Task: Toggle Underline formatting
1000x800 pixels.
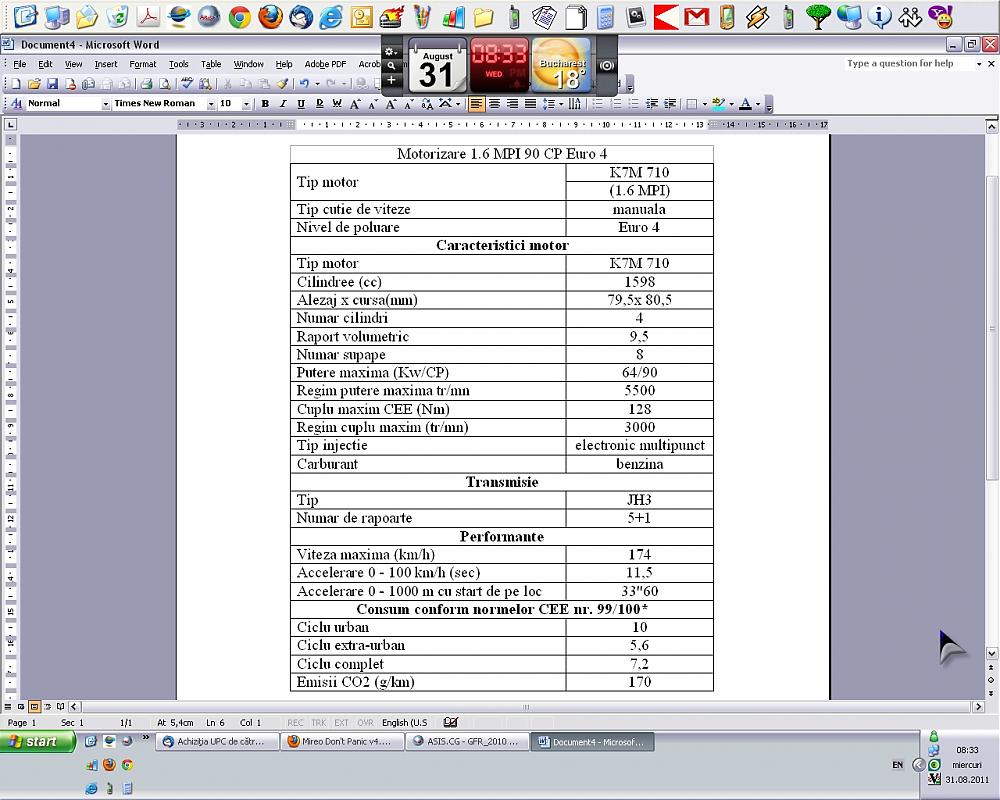Action: (x=301, y=103)
